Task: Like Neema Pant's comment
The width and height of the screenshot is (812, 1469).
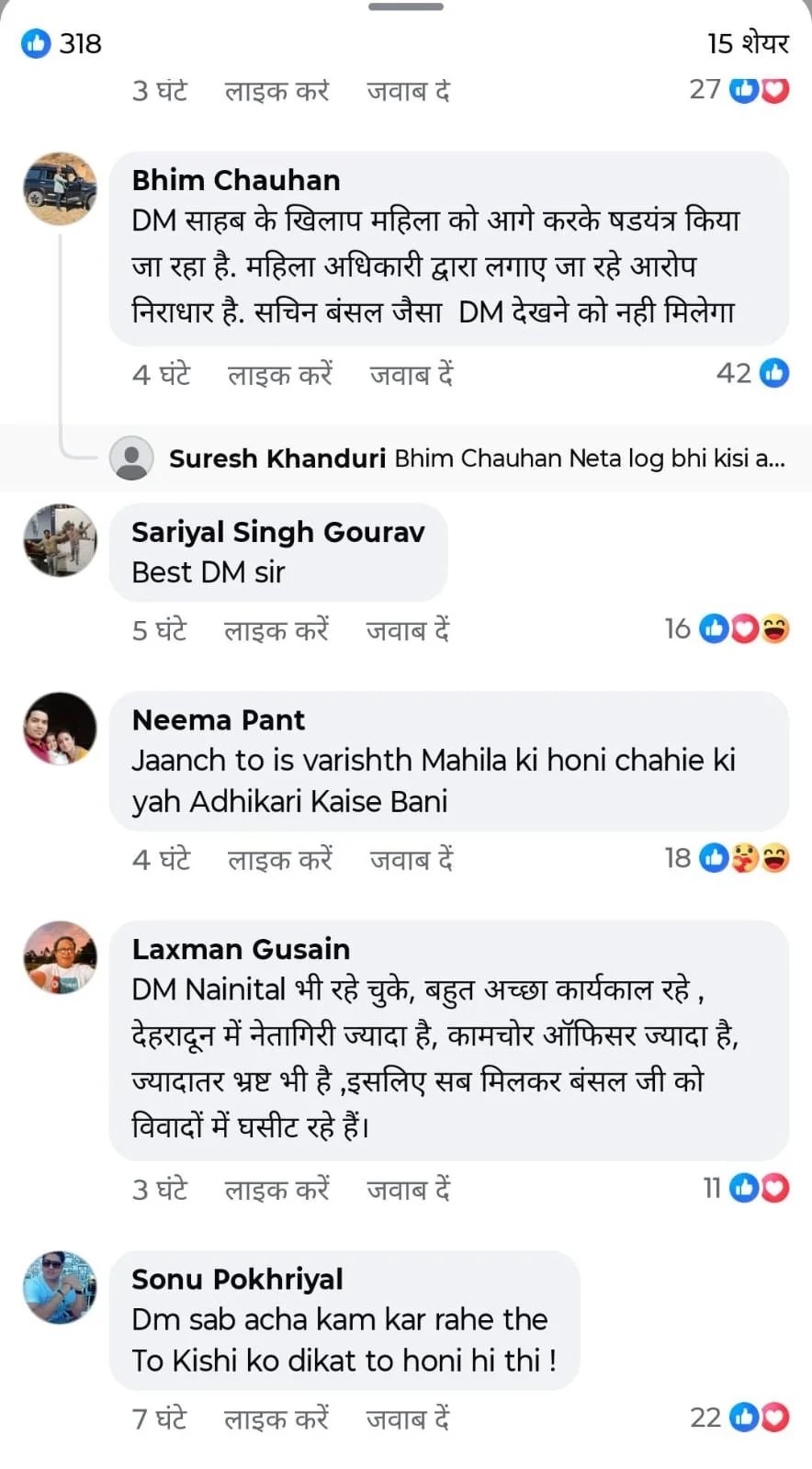Action: click(279, 860)
